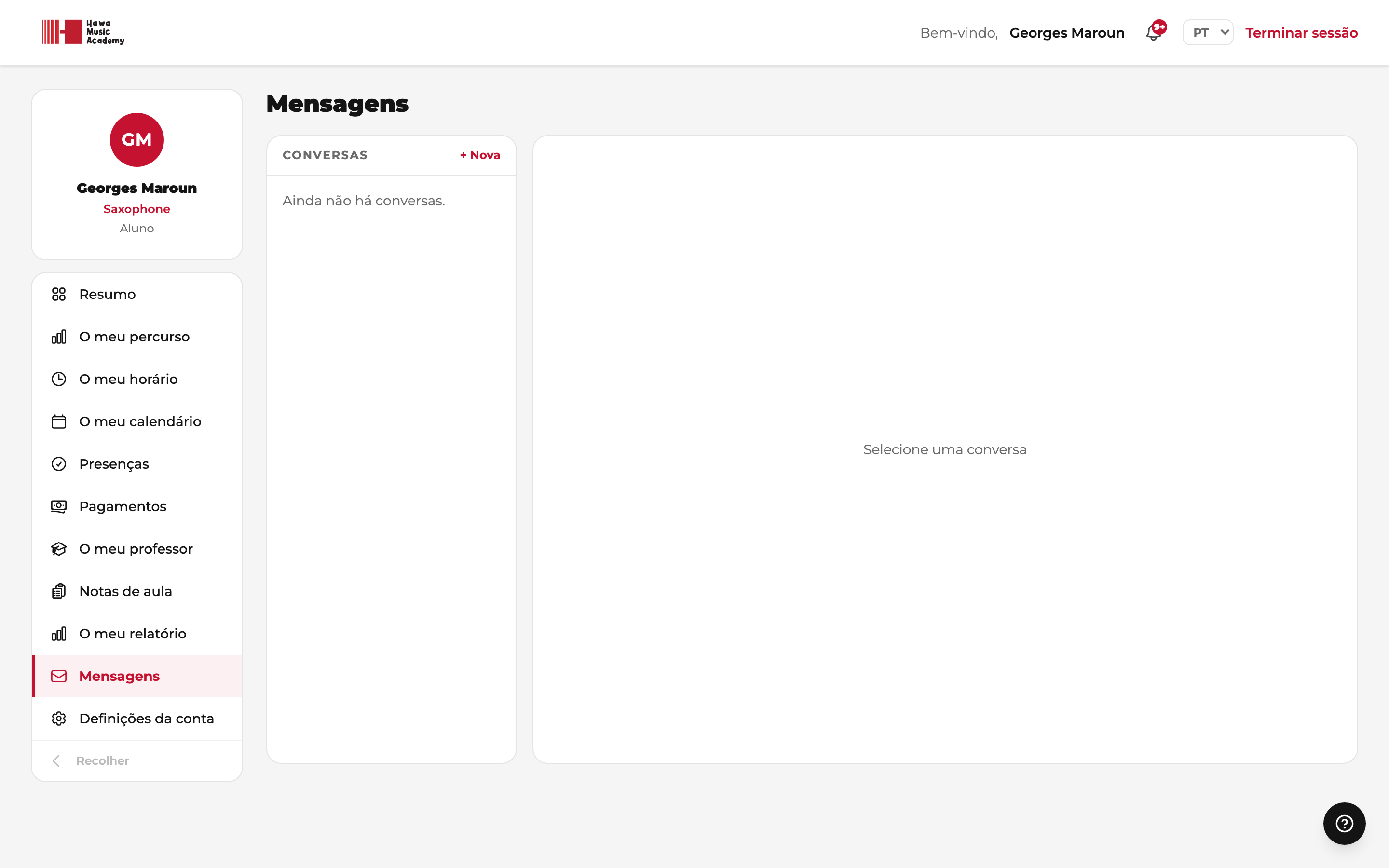Click the Pagamentos money icon

[x=58, y=506]
